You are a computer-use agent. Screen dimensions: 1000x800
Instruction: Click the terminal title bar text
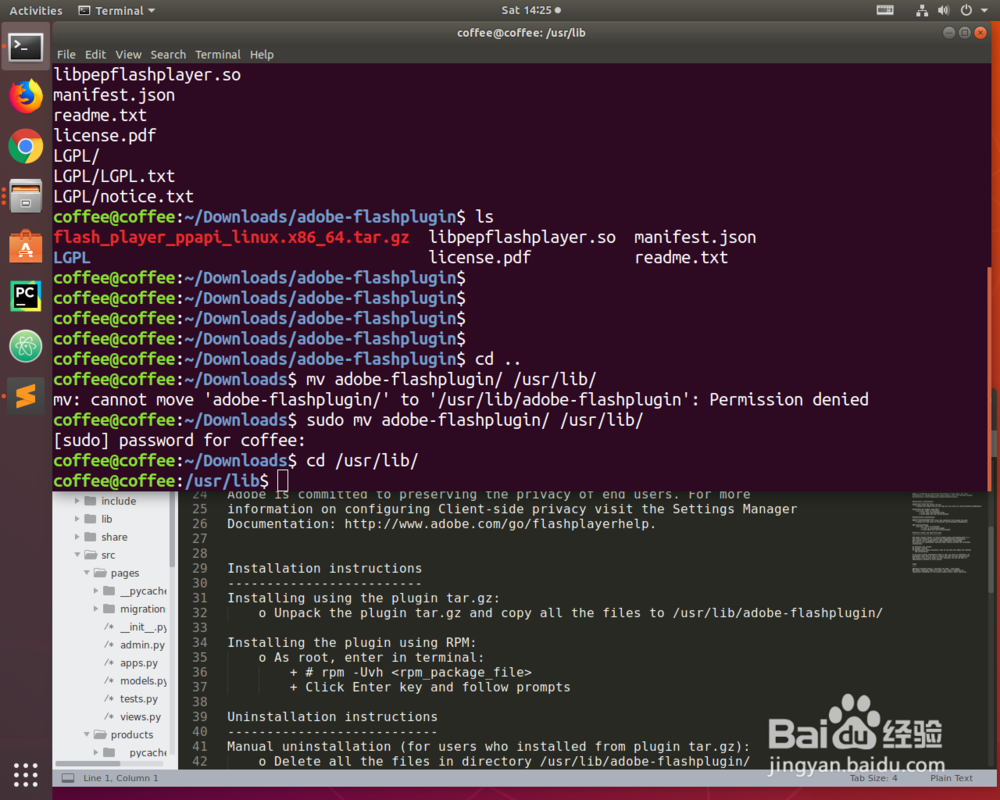(521, 33)
